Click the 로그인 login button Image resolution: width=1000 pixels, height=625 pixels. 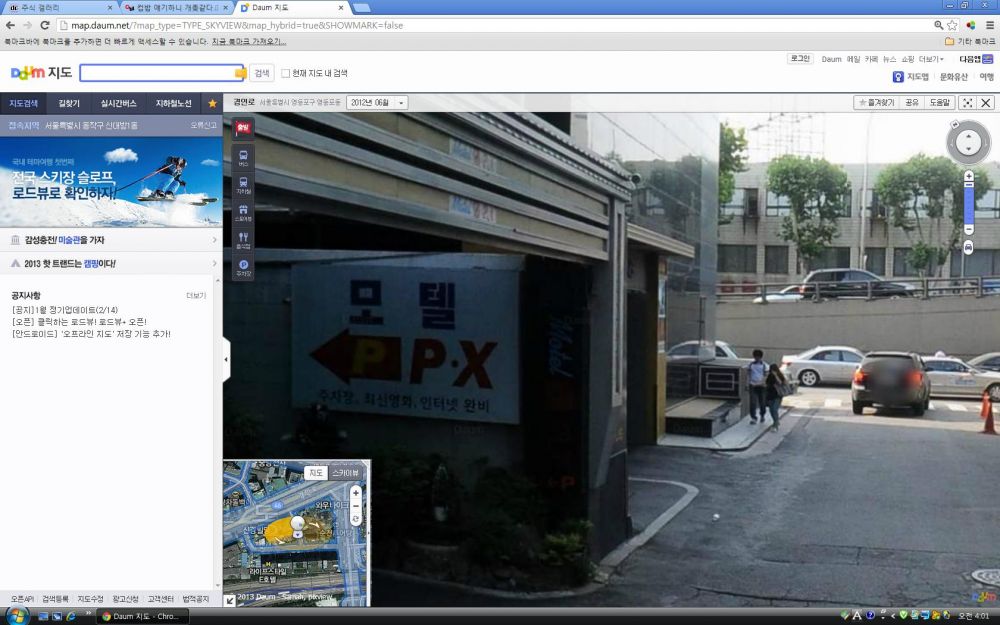point(800,59)
